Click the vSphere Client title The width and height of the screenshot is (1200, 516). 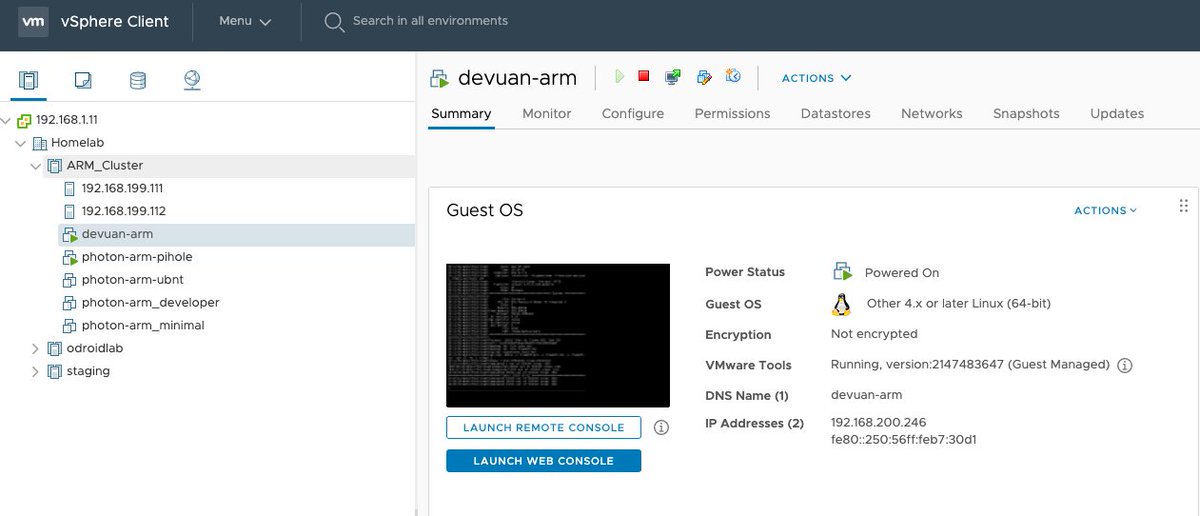[116, 21]
